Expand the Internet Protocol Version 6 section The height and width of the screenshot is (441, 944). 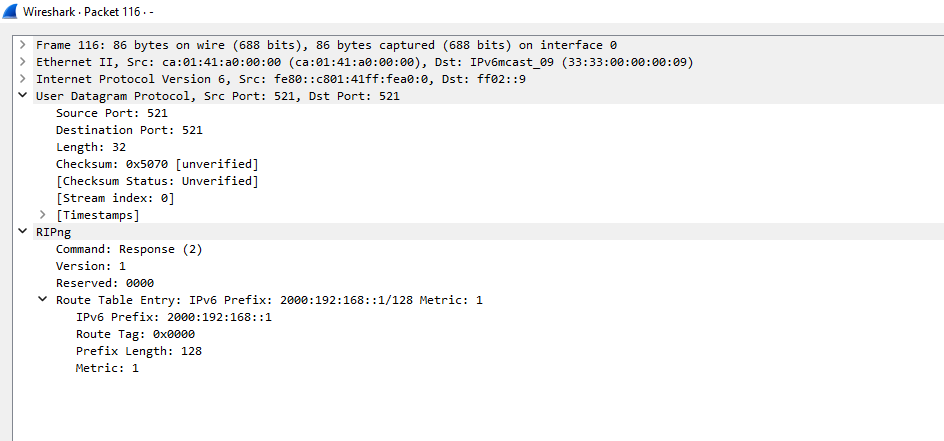pos(23,79)
